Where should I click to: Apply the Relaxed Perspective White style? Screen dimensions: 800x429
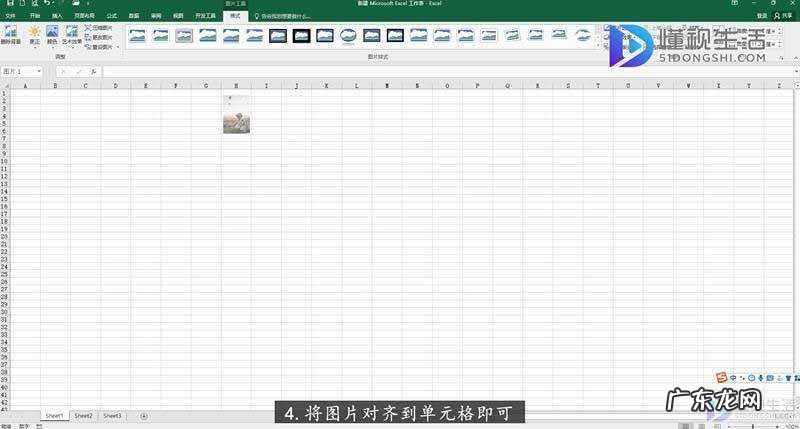coord(559,35)
